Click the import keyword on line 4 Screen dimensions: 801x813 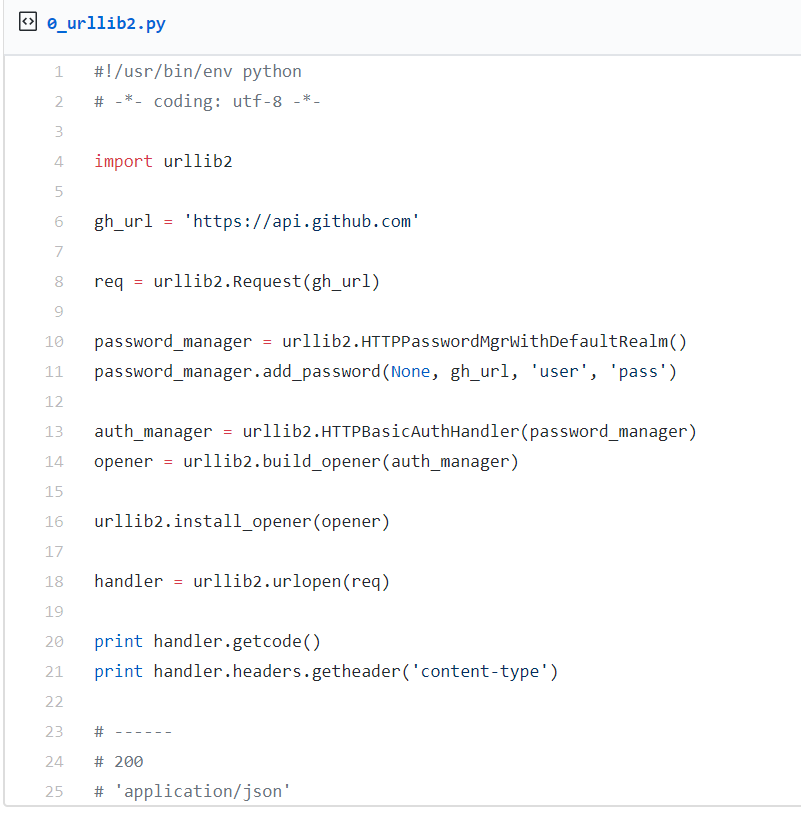(122, 161)
